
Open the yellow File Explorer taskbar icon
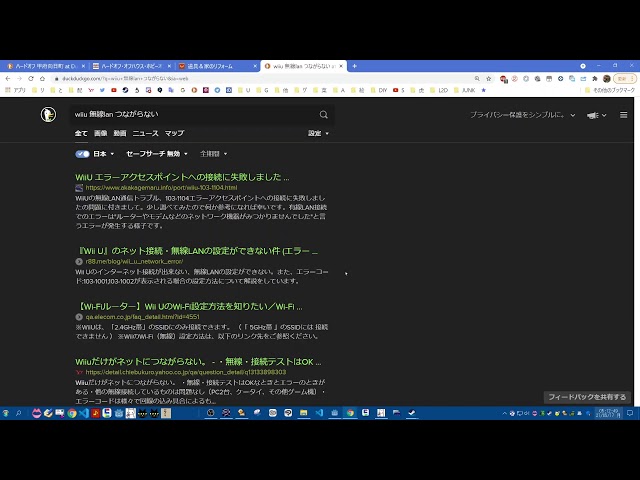point(303,413)
